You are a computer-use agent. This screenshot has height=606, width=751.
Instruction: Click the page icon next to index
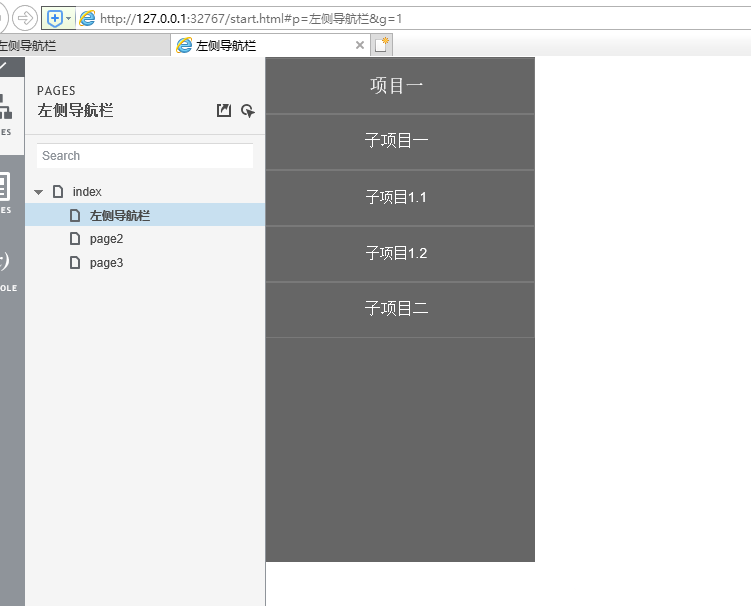coord(58,192)
